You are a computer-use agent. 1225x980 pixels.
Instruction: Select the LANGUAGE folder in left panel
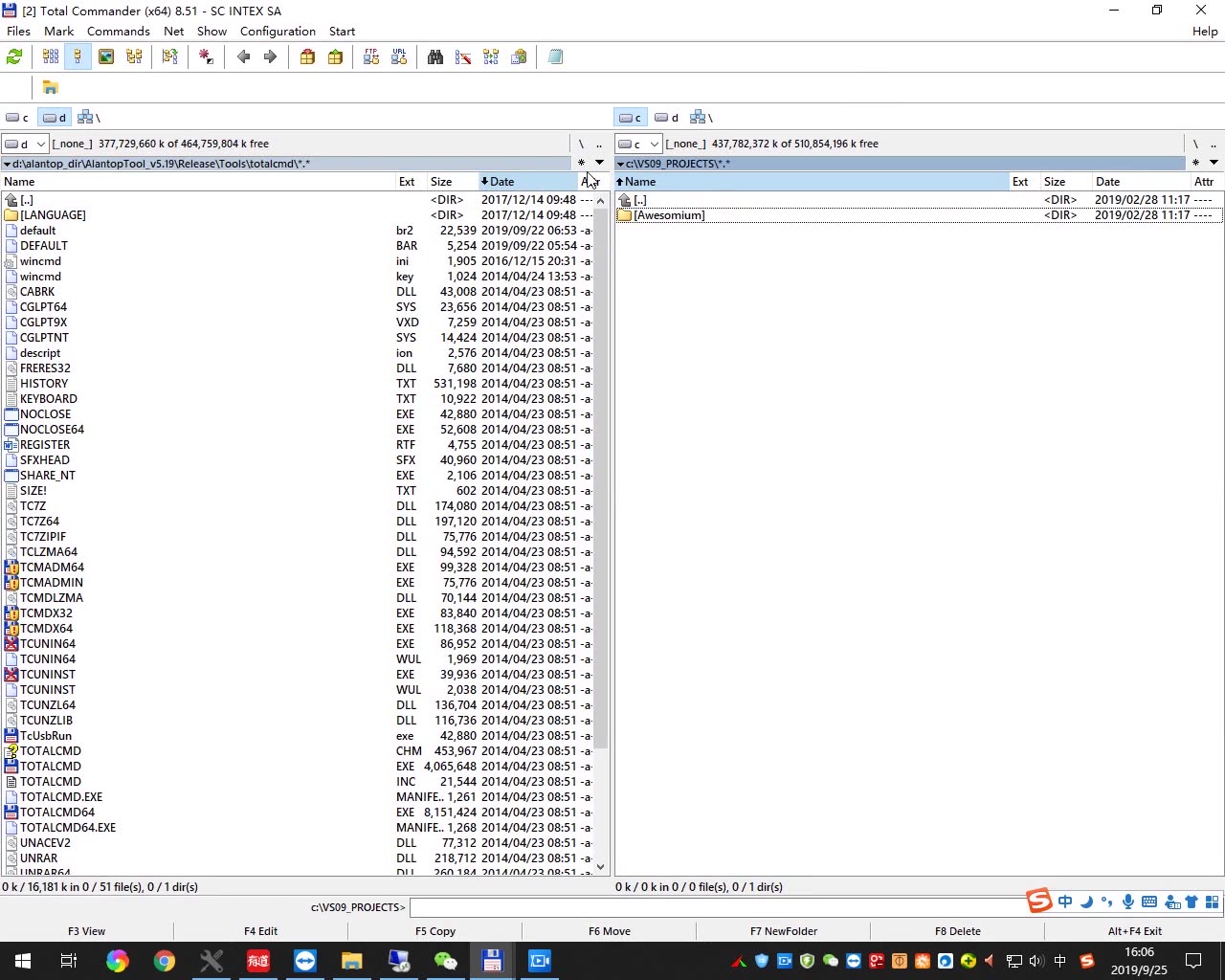point(299,215)
